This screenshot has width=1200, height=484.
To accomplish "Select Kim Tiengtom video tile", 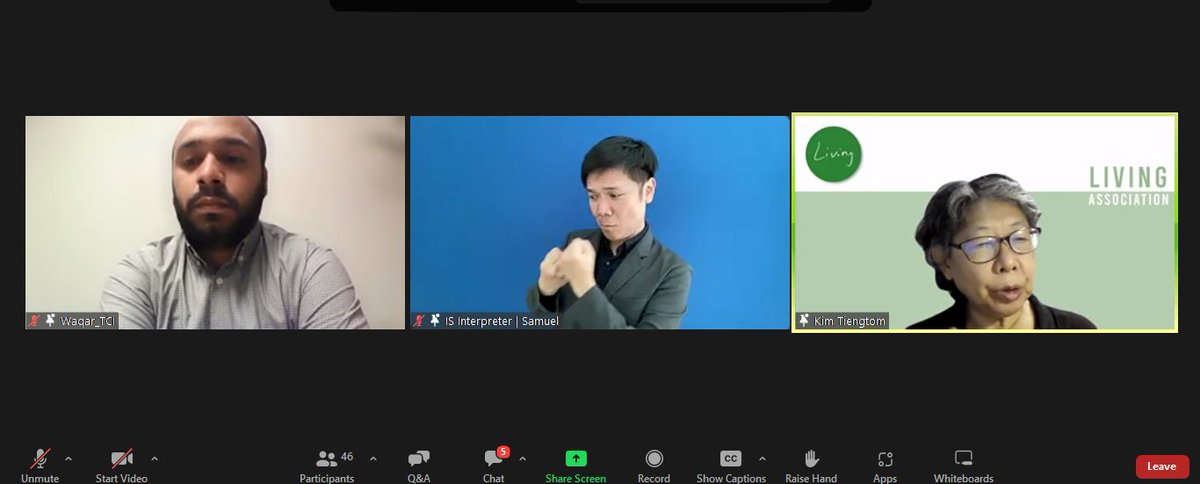I will [985, 223].
